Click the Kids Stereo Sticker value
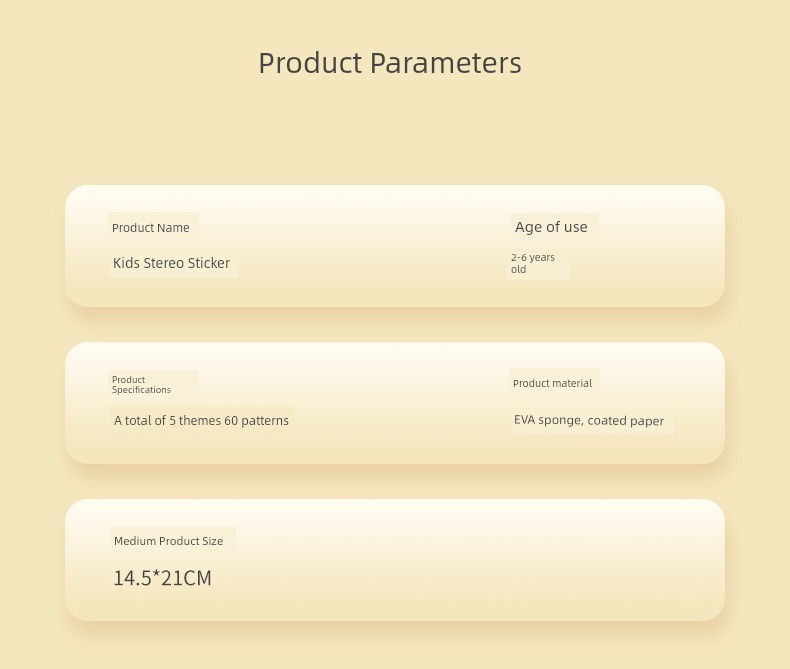The image size is (790, 669). 171,263
